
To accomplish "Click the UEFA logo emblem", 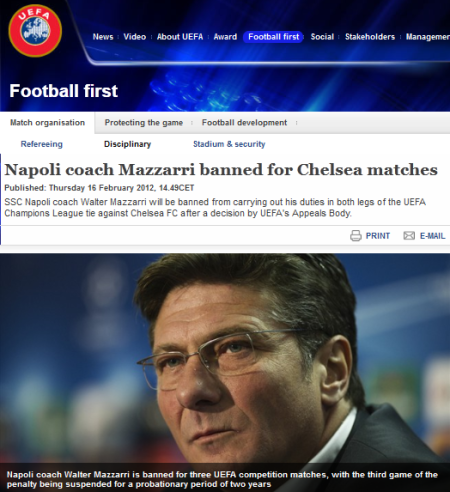I will [35, 30].
